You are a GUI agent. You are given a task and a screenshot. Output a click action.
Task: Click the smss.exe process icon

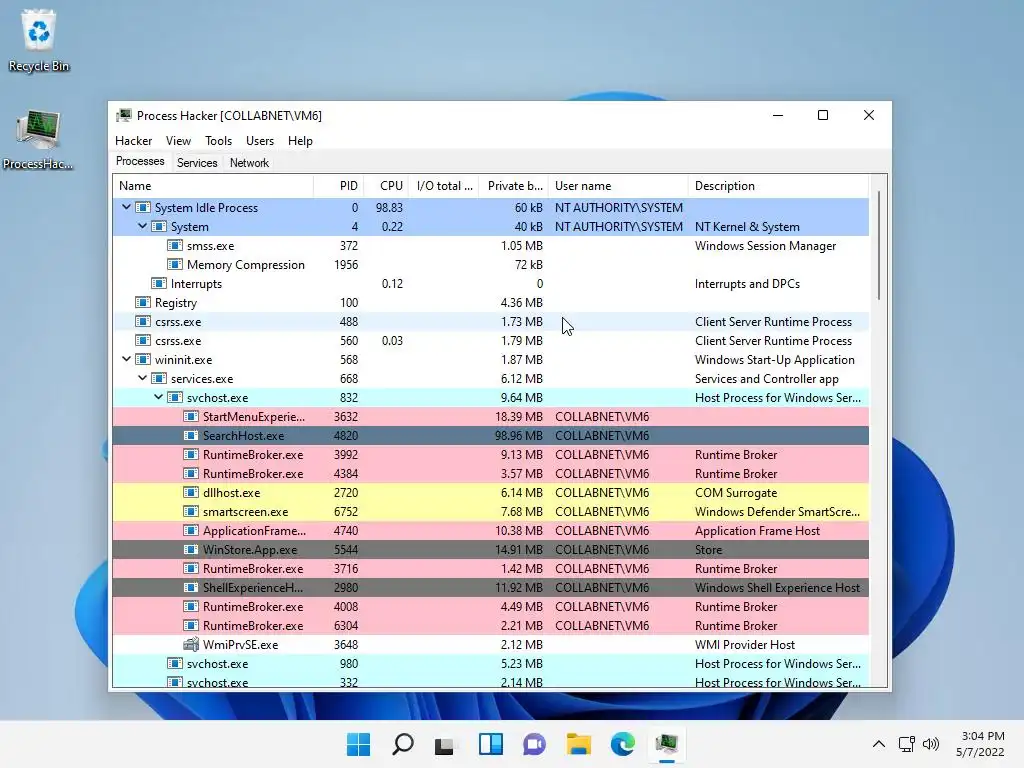click(x=174, y=246)
